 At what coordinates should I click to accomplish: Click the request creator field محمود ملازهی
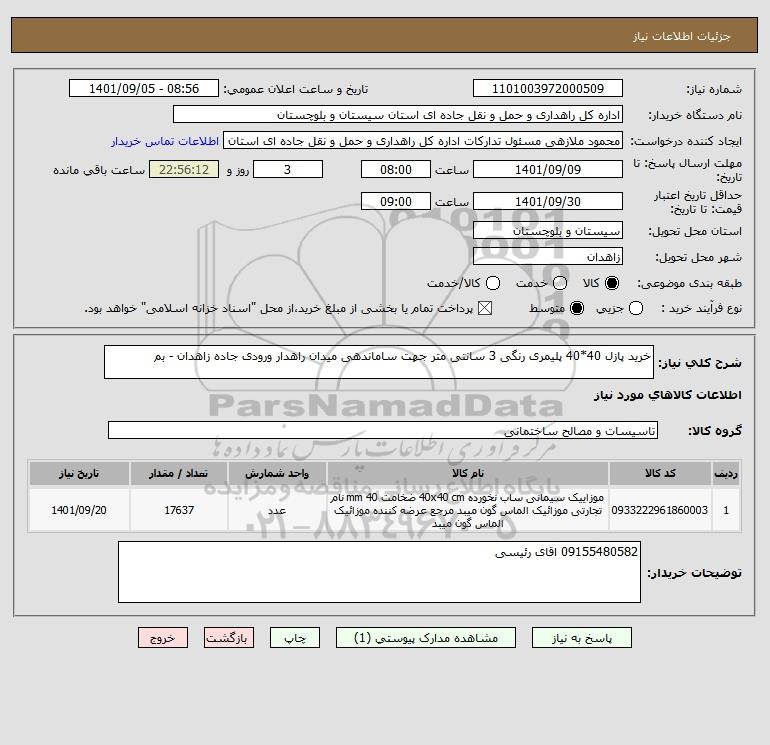click(423, 141)
